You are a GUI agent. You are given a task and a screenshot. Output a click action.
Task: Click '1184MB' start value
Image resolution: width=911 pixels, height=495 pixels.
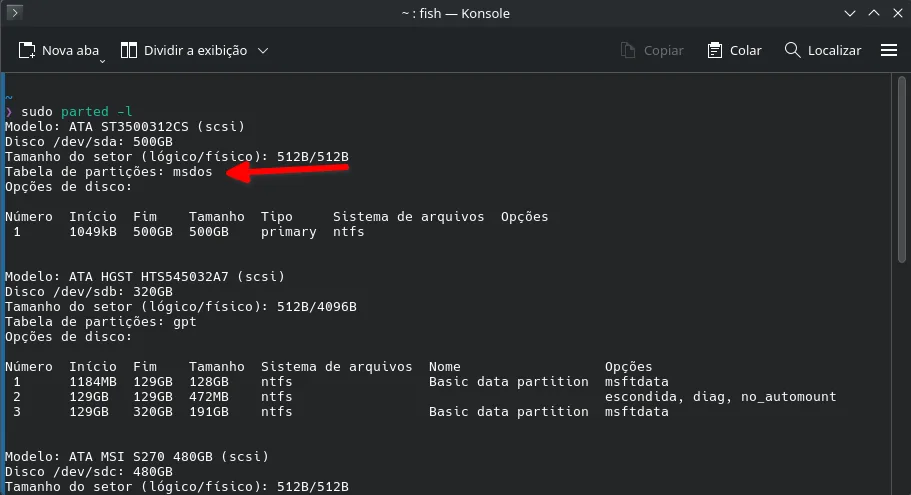(93, 382)
